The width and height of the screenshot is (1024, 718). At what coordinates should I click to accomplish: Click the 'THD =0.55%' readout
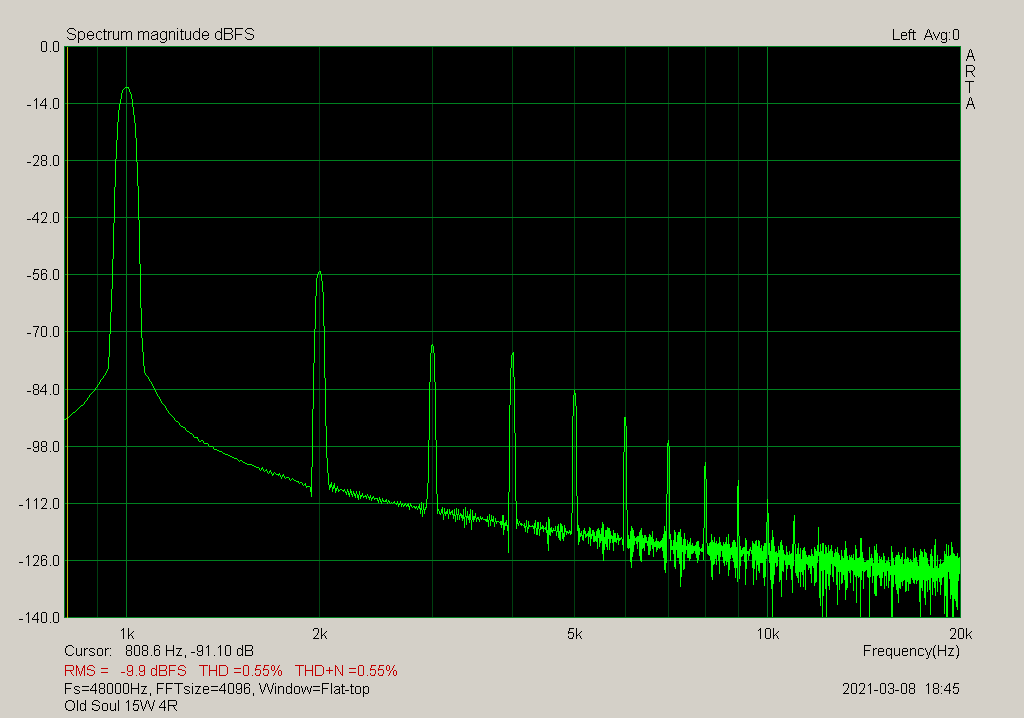coord(241,671)
